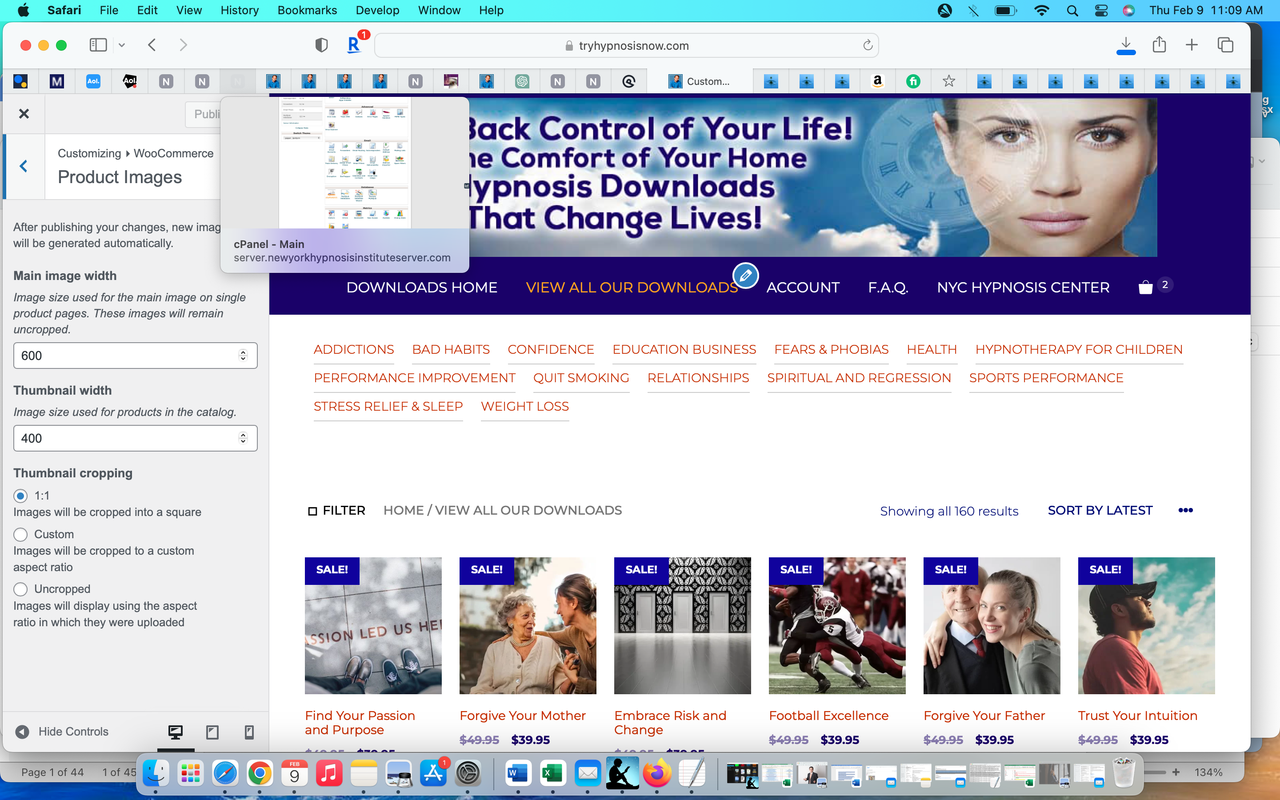The image size is (1280, 800).
Task: Open Safari Develop menu
Action: (x=377, y=10)
